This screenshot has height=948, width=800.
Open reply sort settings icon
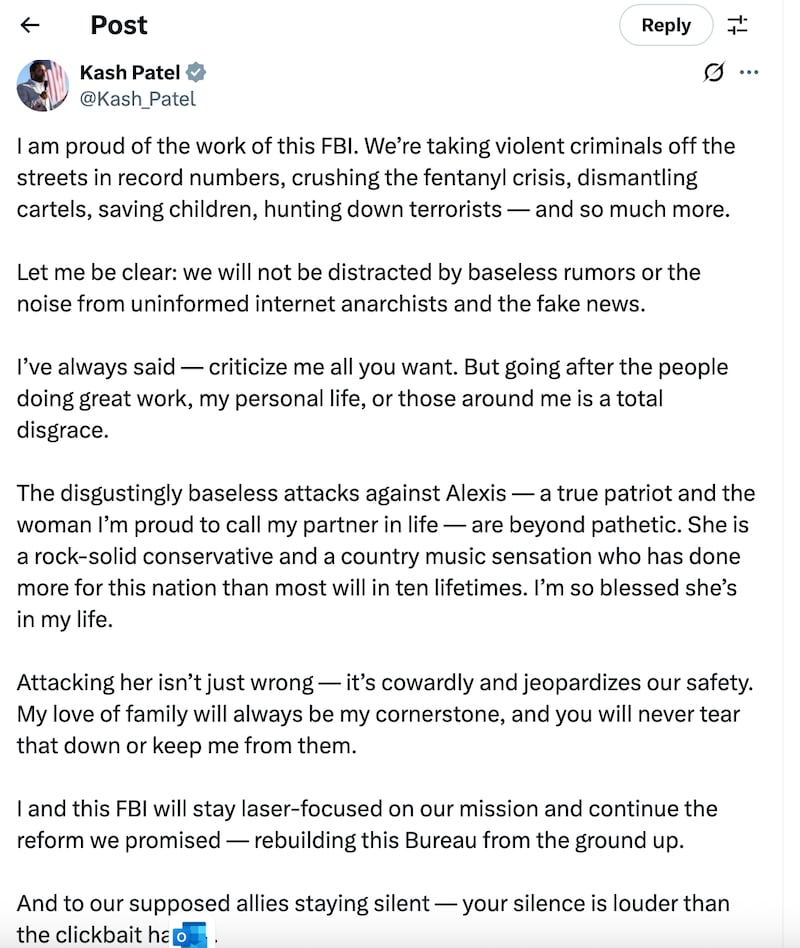pos(737,25)
